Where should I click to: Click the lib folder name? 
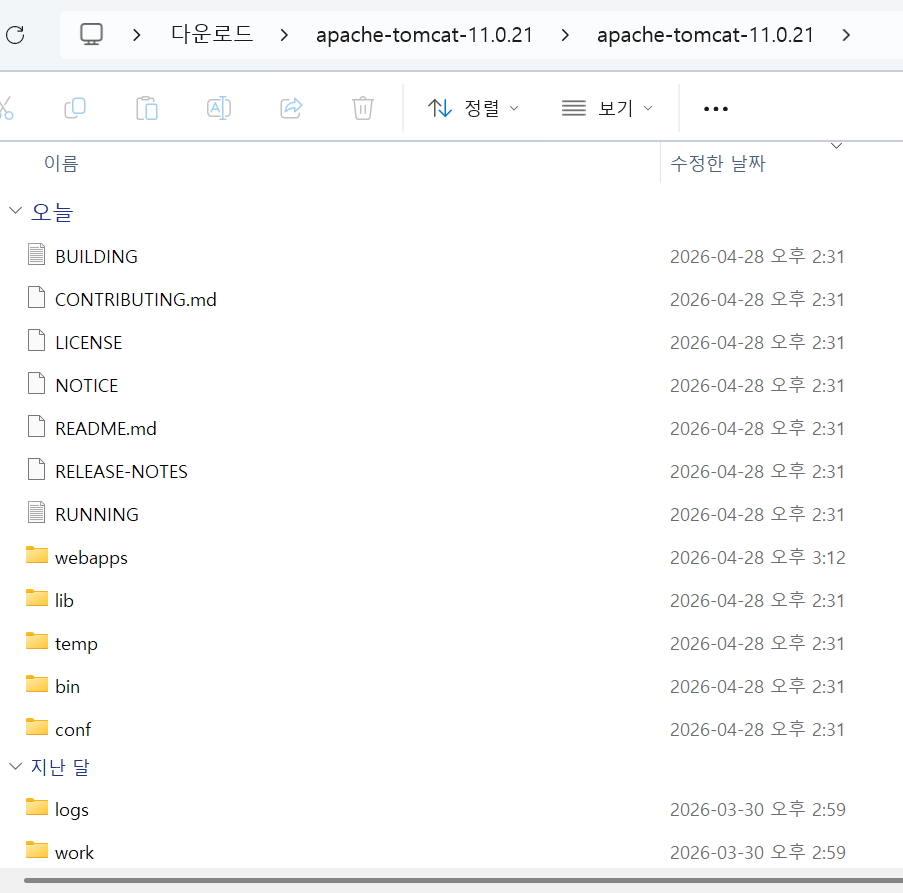click(x=64, y=601)
